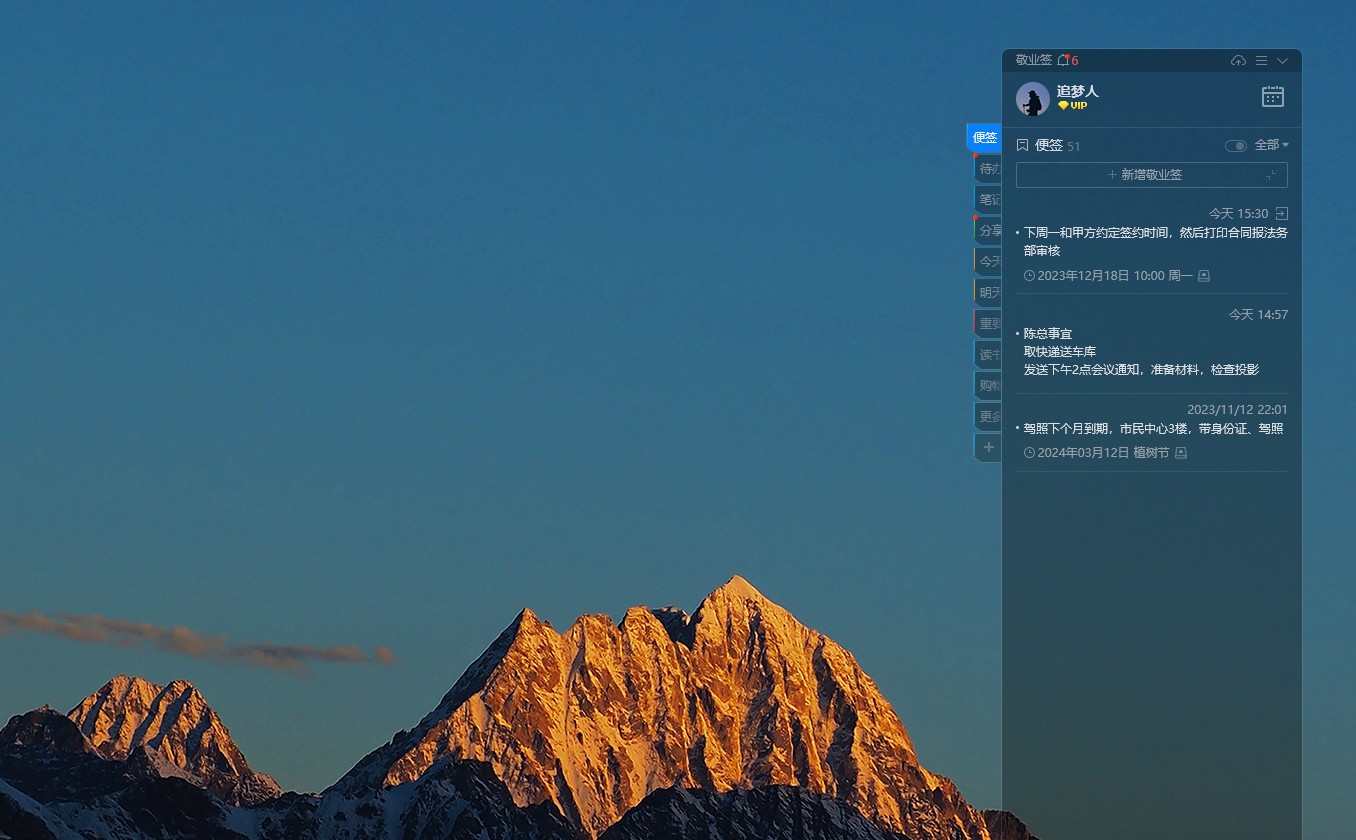This screenshot has width=1356, height=840.
Task: Add a new category with plus tab
Action: tap(988, 447)
